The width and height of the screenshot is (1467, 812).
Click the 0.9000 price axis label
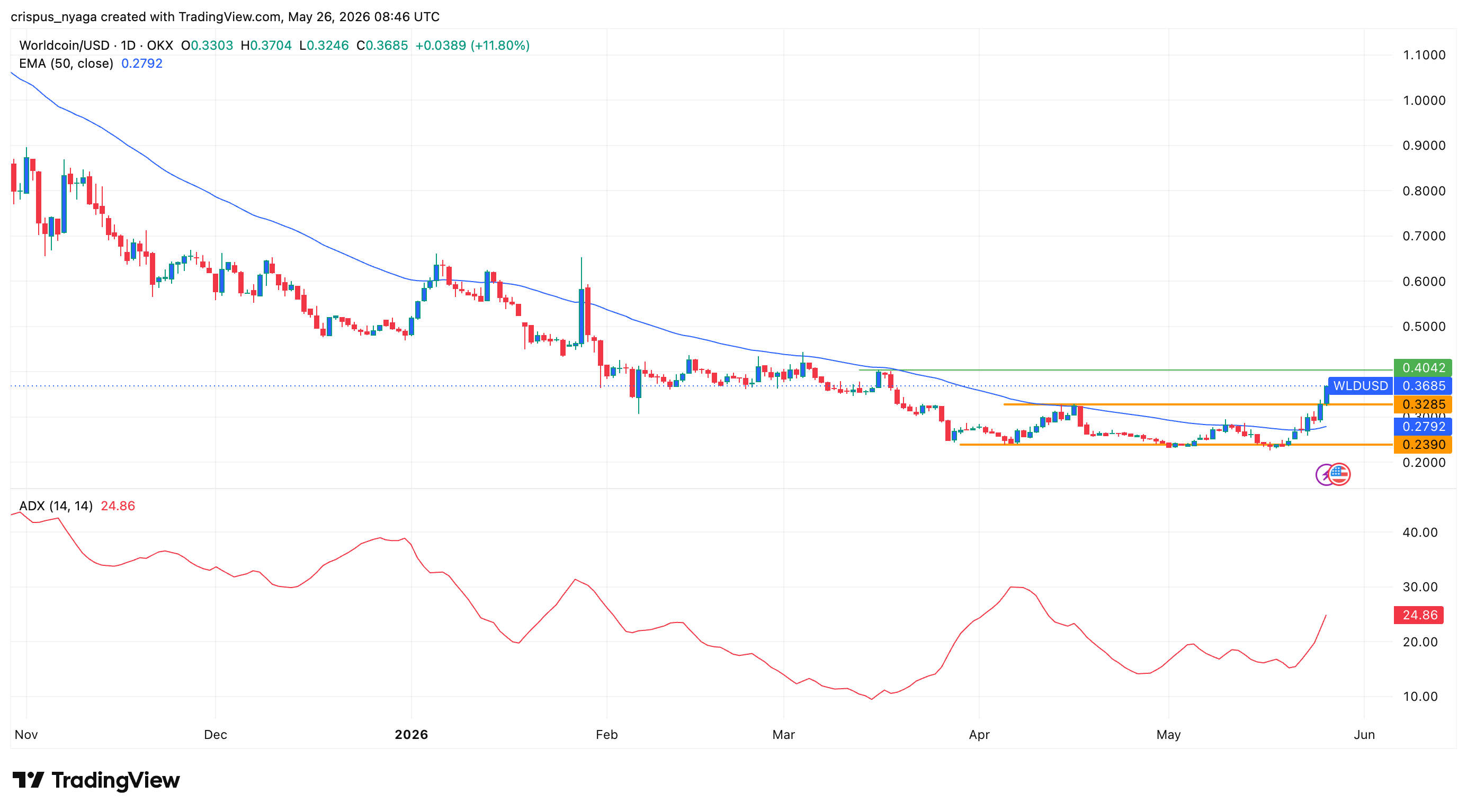[1424, 146]
